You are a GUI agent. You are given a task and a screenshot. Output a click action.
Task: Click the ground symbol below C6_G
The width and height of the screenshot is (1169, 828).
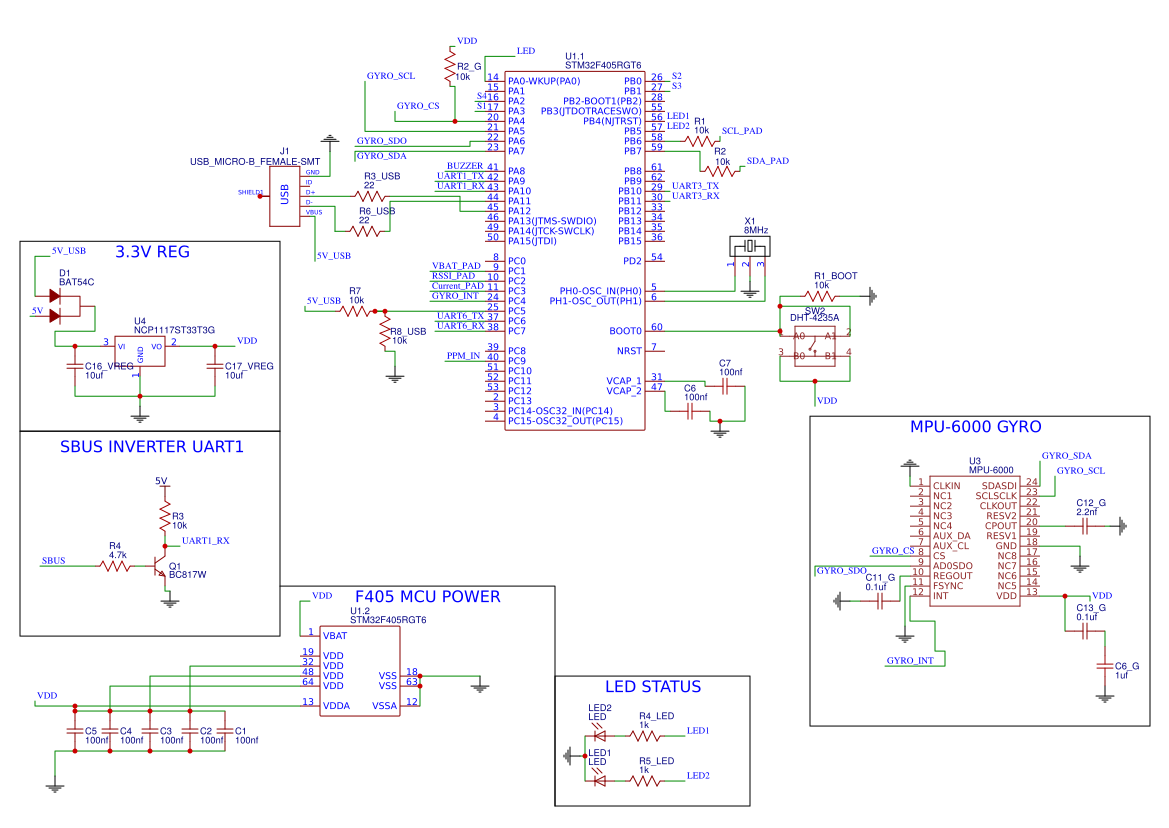coord(1104,698)
